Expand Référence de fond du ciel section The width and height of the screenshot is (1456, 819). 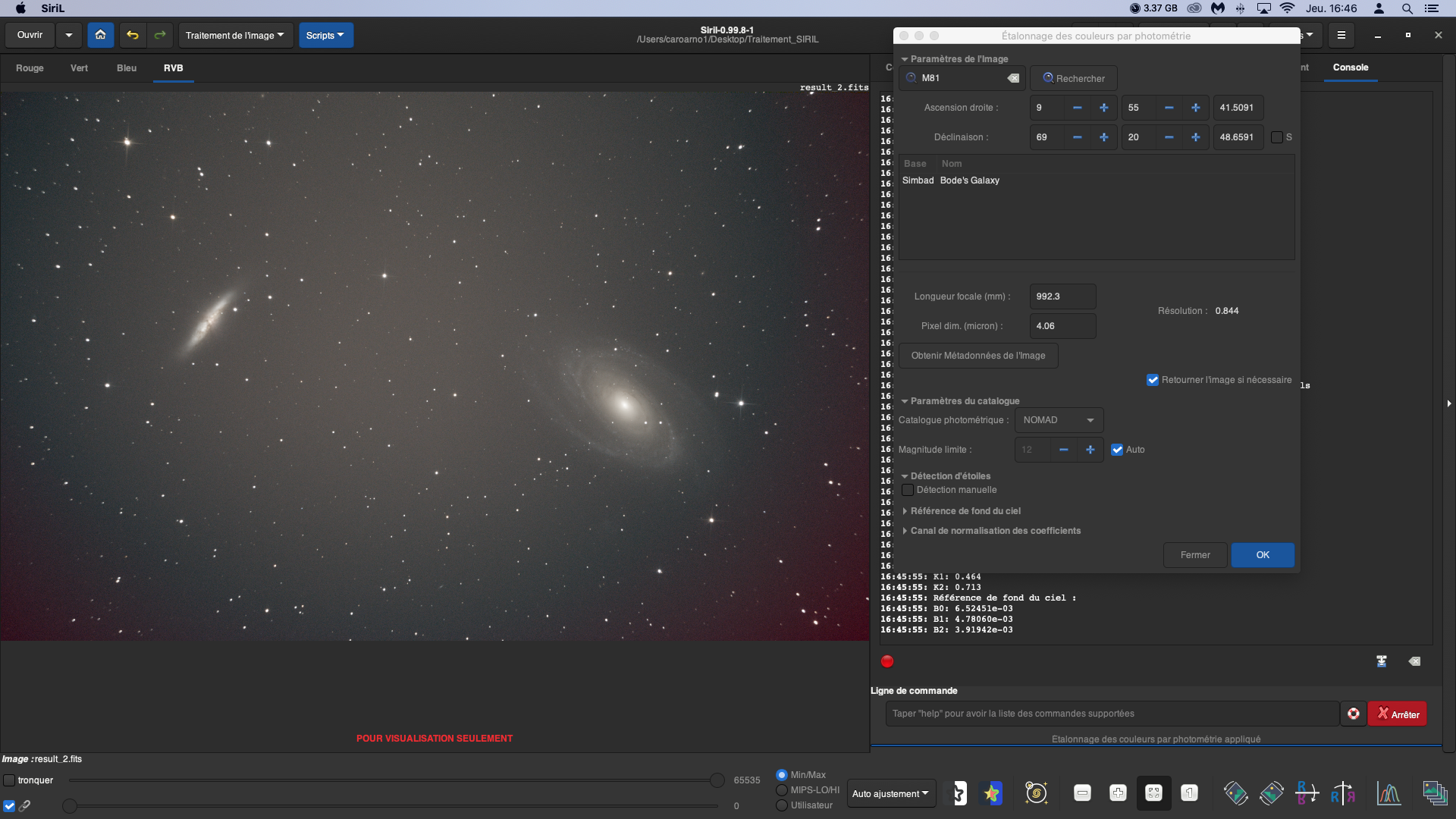(965, 511)
